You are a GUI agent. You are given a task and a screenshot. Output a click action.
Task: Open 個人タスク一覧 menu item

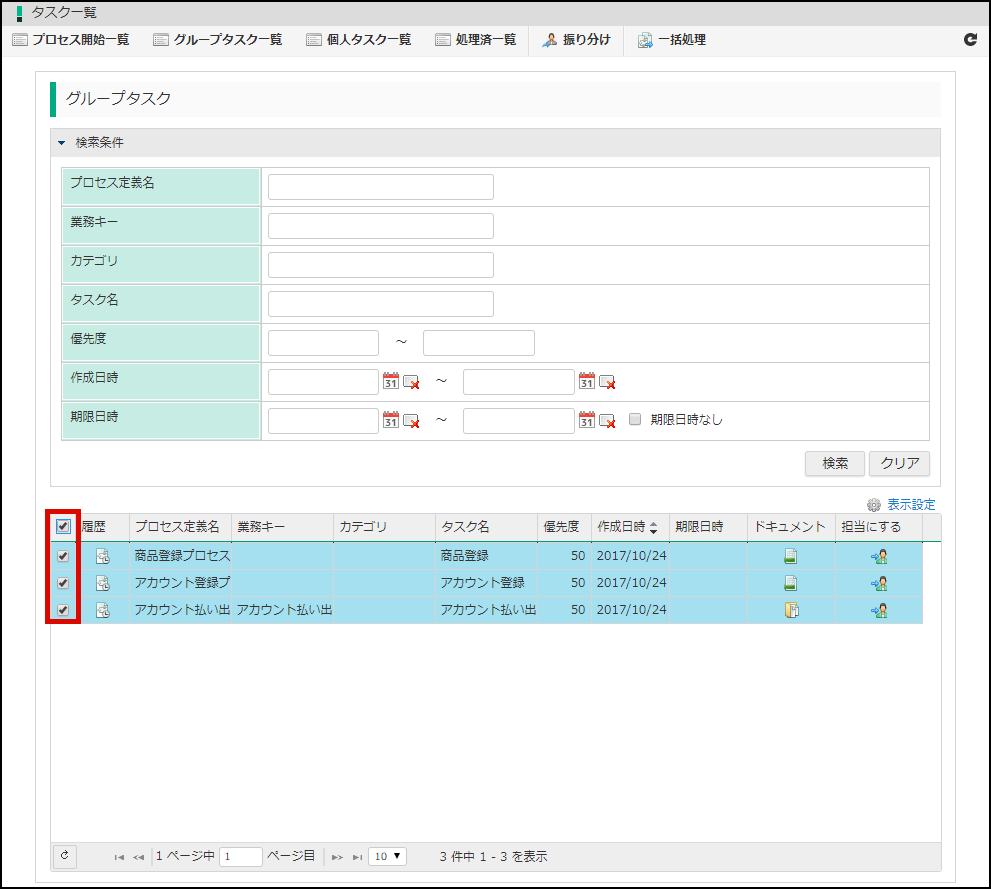[359, 40]
